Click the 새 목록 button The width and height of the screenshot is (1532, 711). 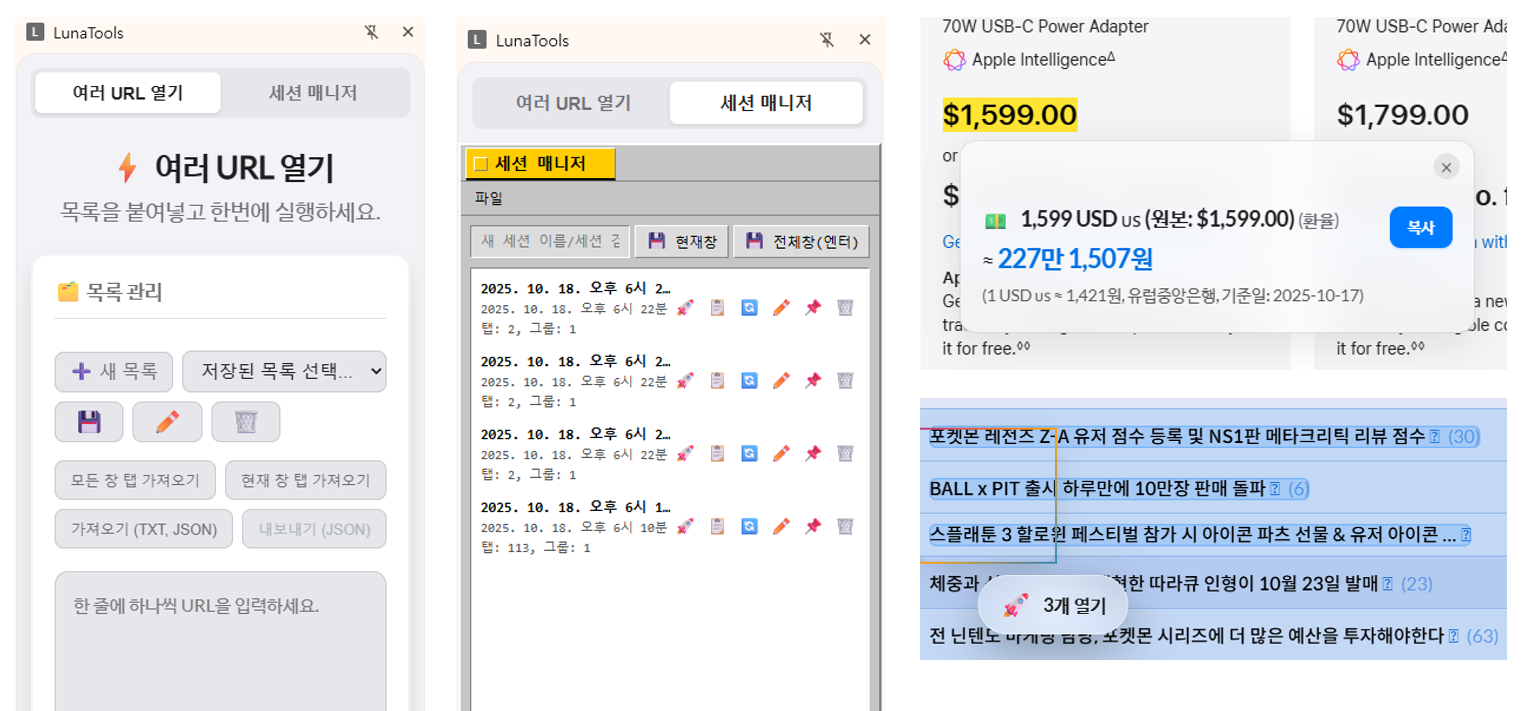pyautogui.click(x=114, y=371)
